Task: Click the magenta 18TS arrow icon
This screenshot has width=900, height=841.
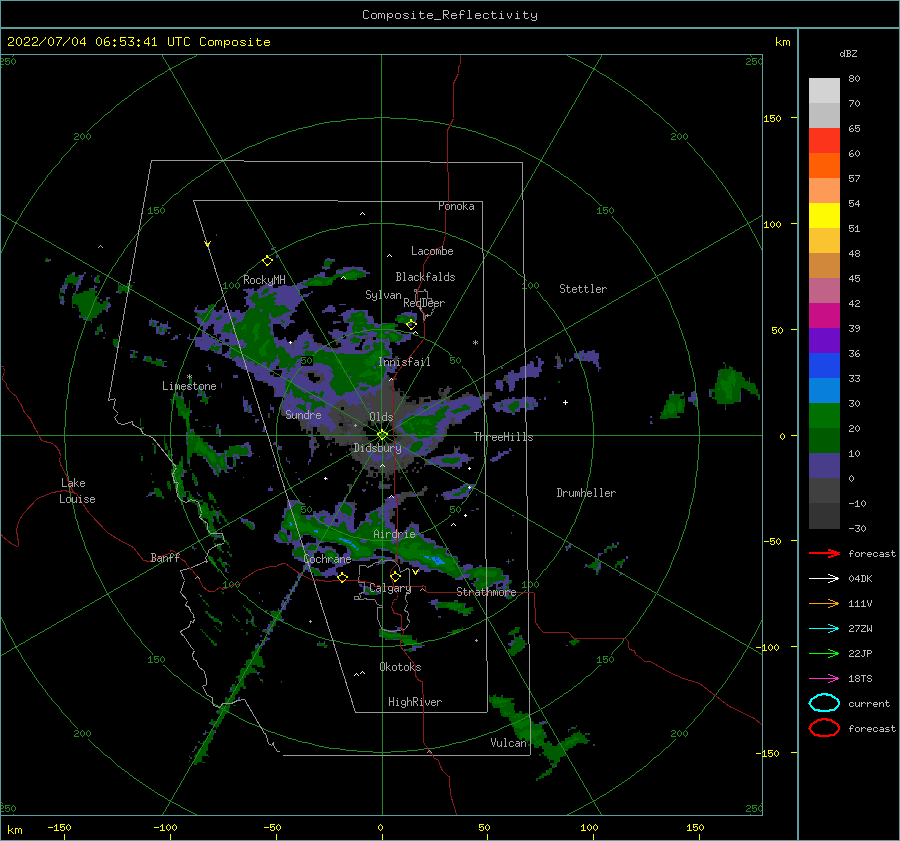Action: point(824,679)
